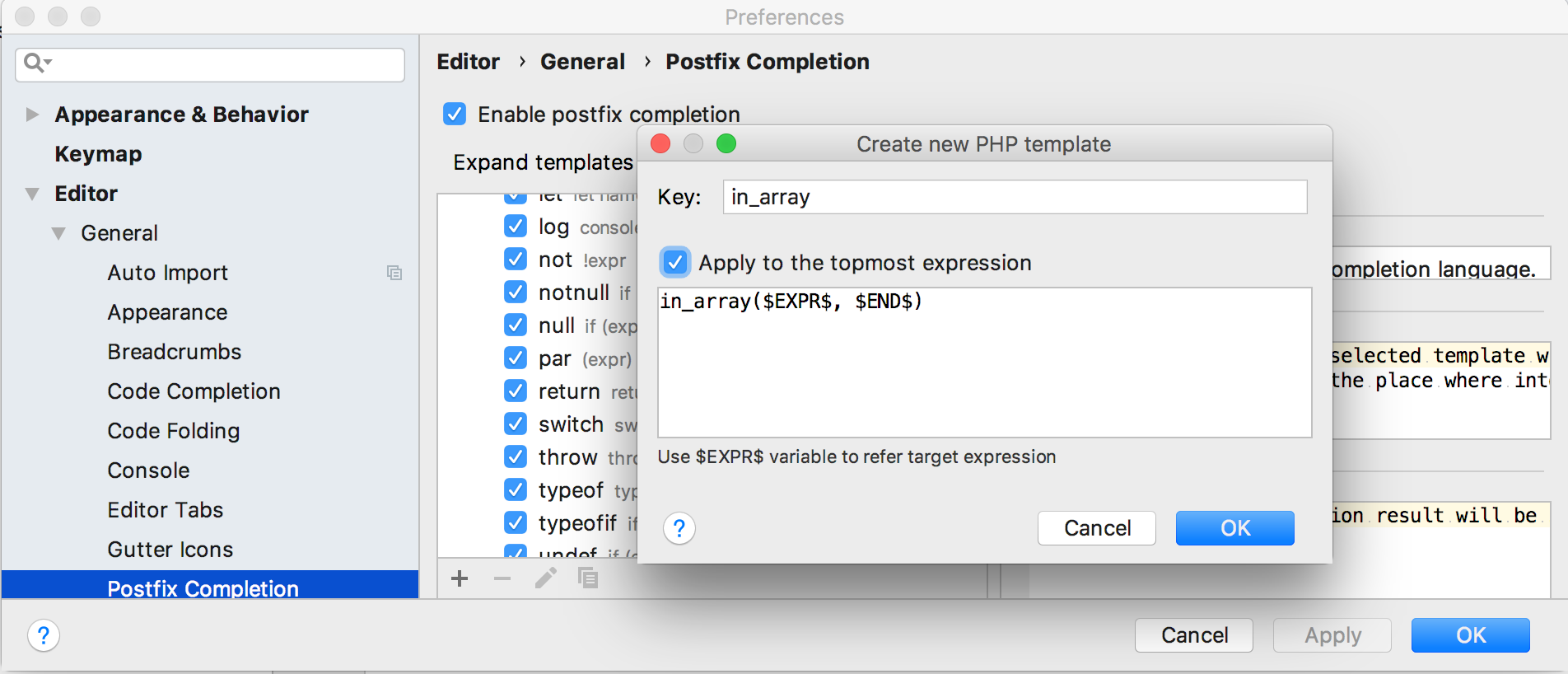The height and width of the screenshot is (674, 1568).
Task: Select Appearance under General
Action: tap(167, 312)
